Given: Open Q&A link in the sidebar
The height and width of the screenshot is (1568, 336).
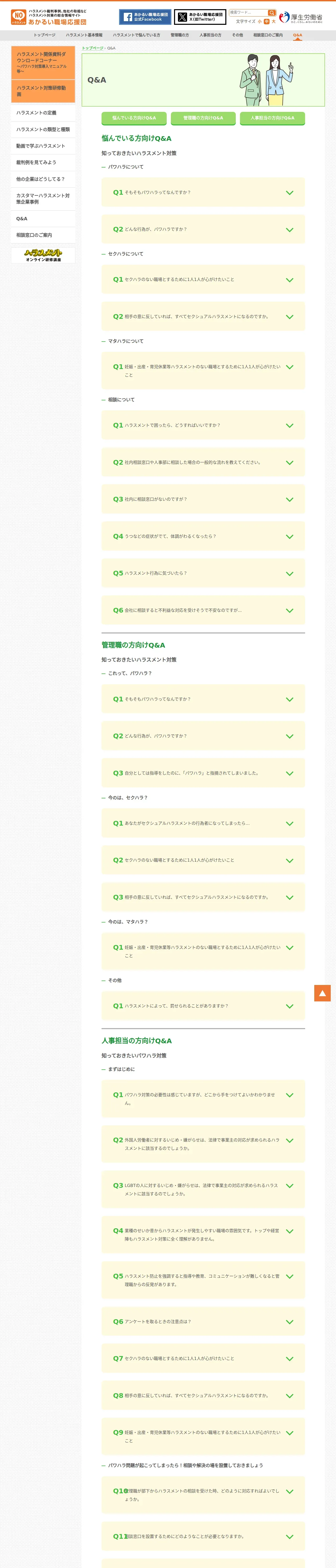Looking at the screenshot, I should (43, 218).
